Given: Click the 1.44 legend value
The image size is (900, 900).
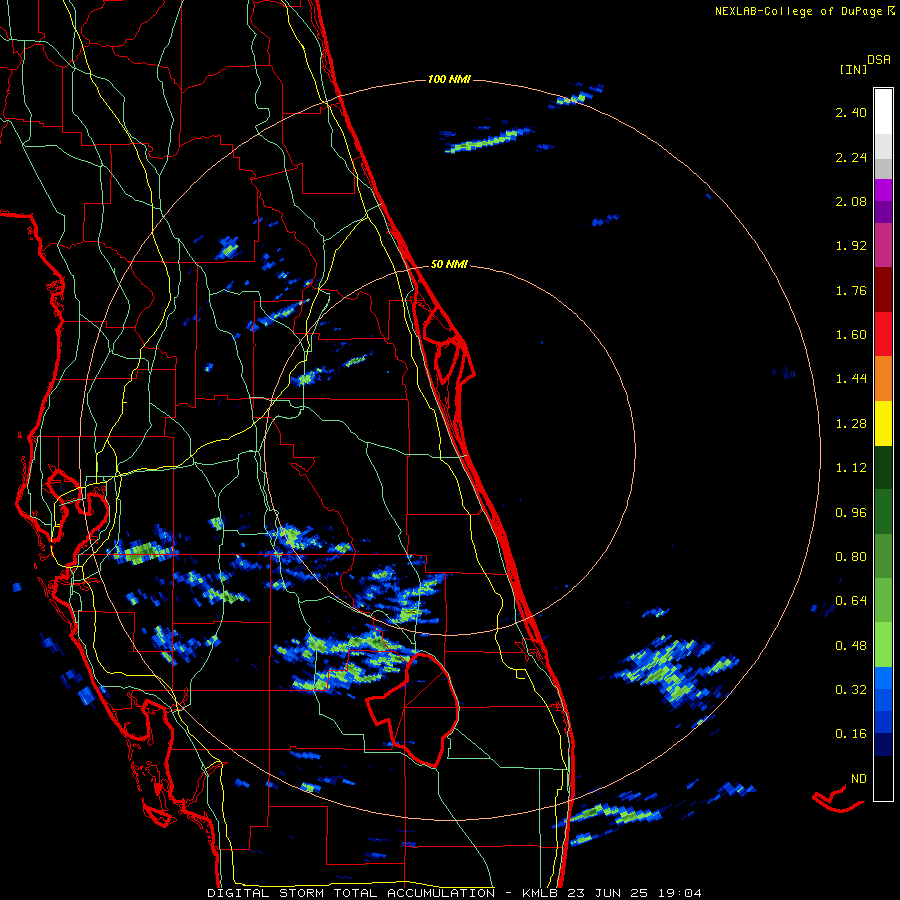Looking at the screenshot, I should 851,379.
